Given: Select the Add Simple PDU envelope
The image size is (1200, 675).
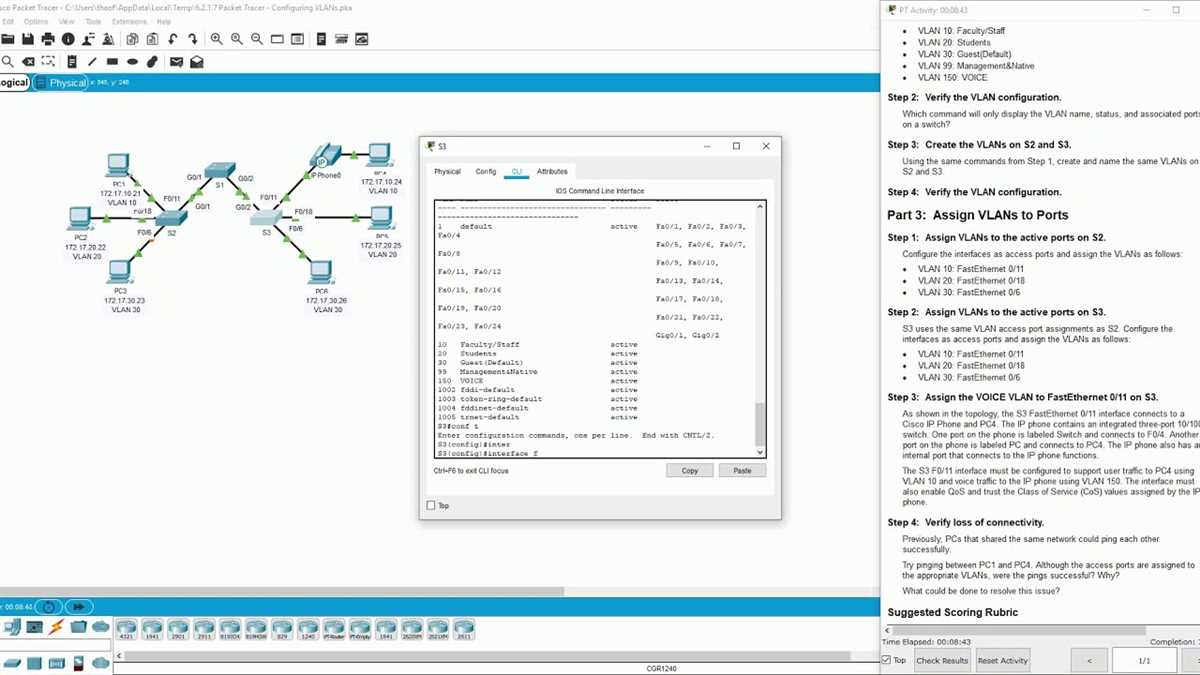Looking at the screenshot, I should coord(176,62).
